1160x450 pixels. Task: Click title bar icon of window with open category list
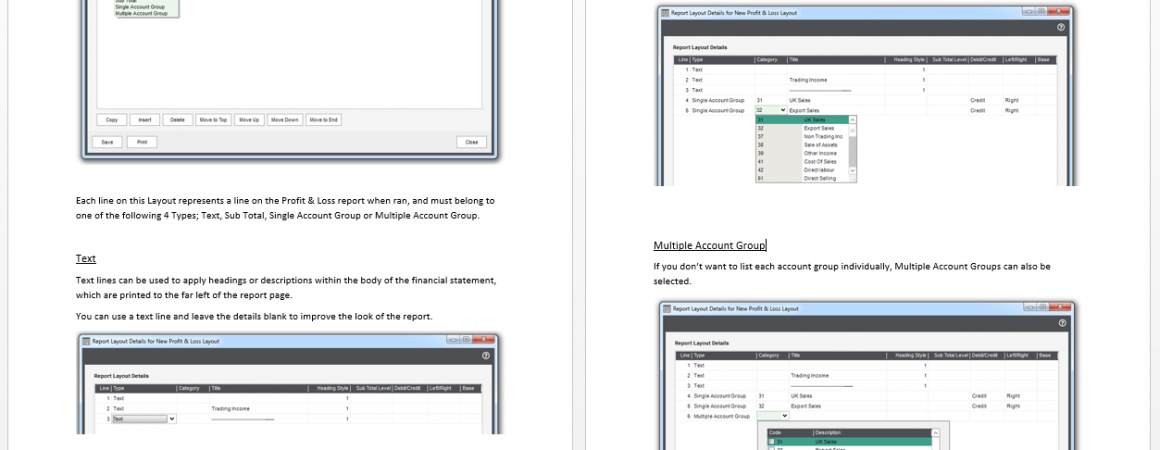pyautogui.click(x=665, y=13)
